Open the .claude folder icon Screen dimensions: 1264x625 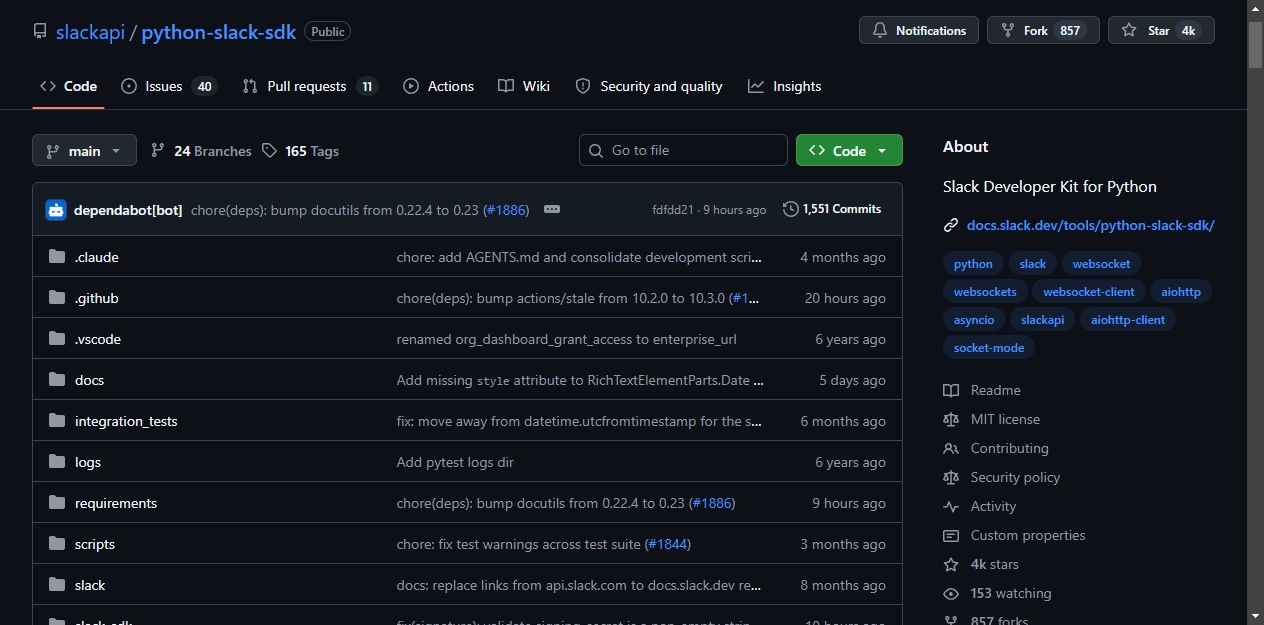coord(56,257)
